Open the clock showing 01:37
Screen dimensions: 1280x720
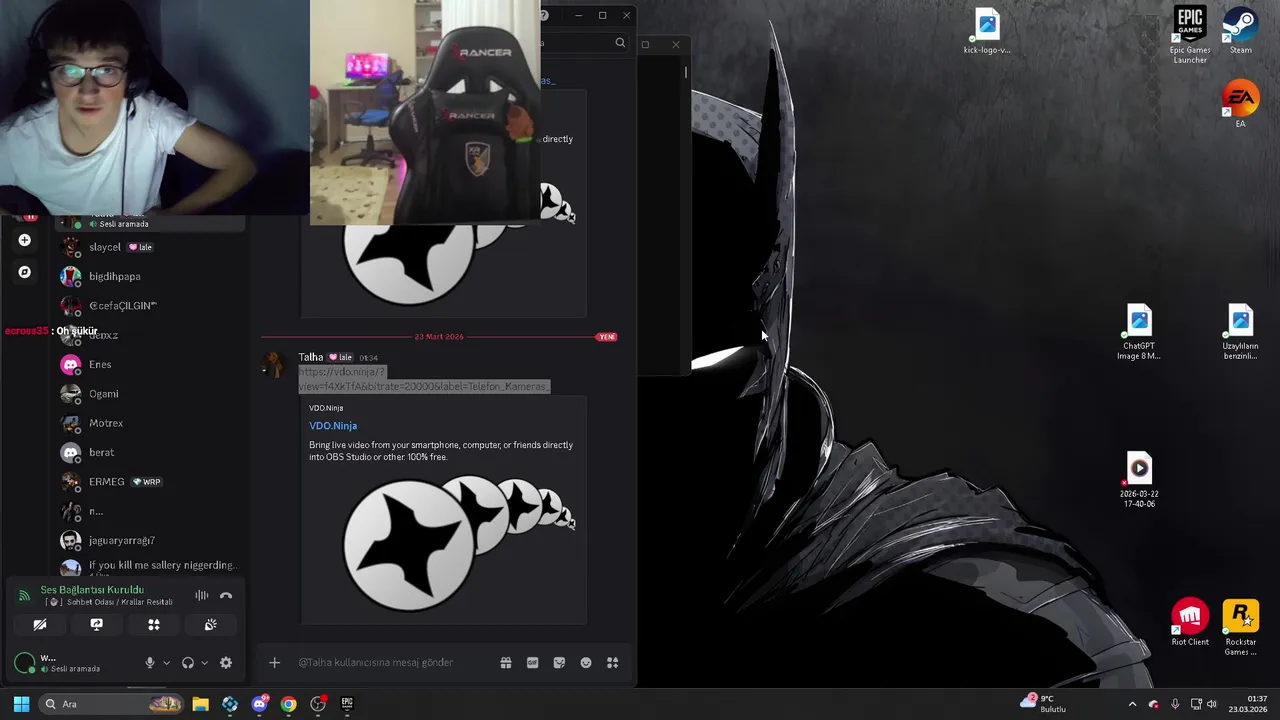point(1249,704)
